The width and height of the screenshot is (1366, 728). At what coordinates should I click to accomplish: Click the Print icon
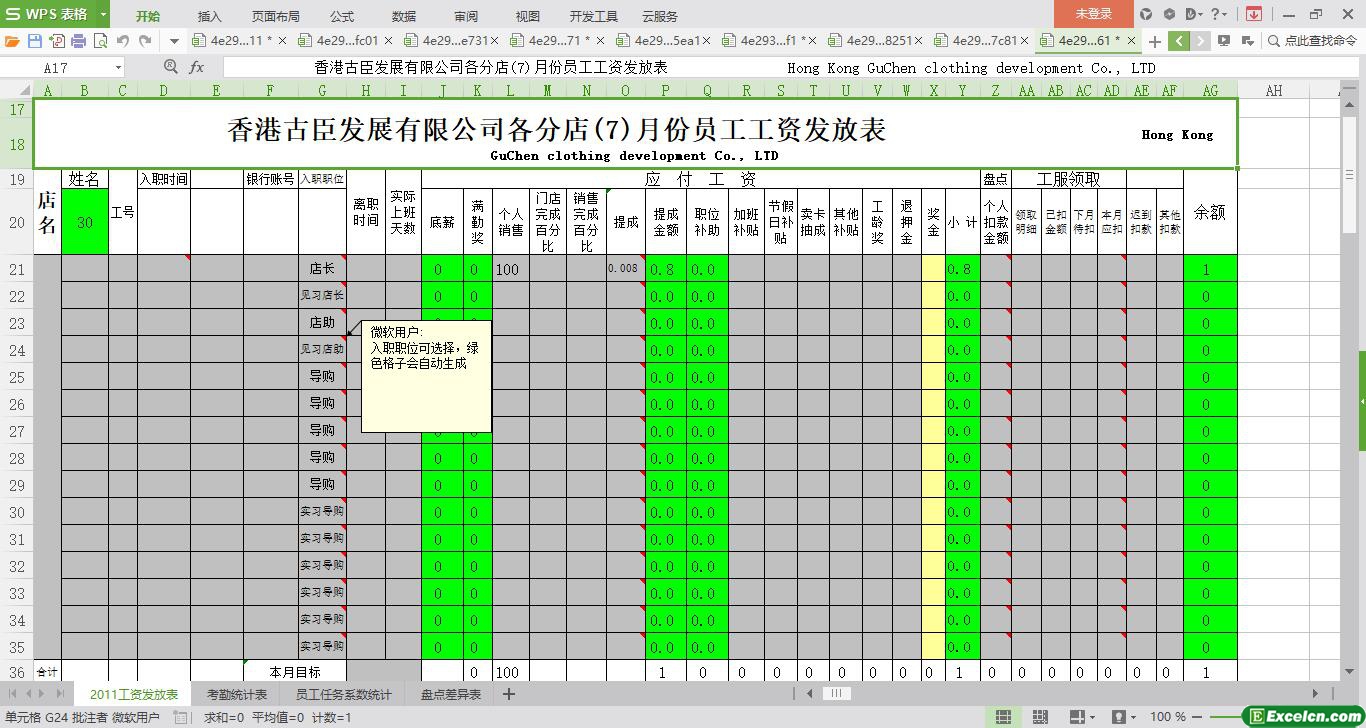click(78, 41)
